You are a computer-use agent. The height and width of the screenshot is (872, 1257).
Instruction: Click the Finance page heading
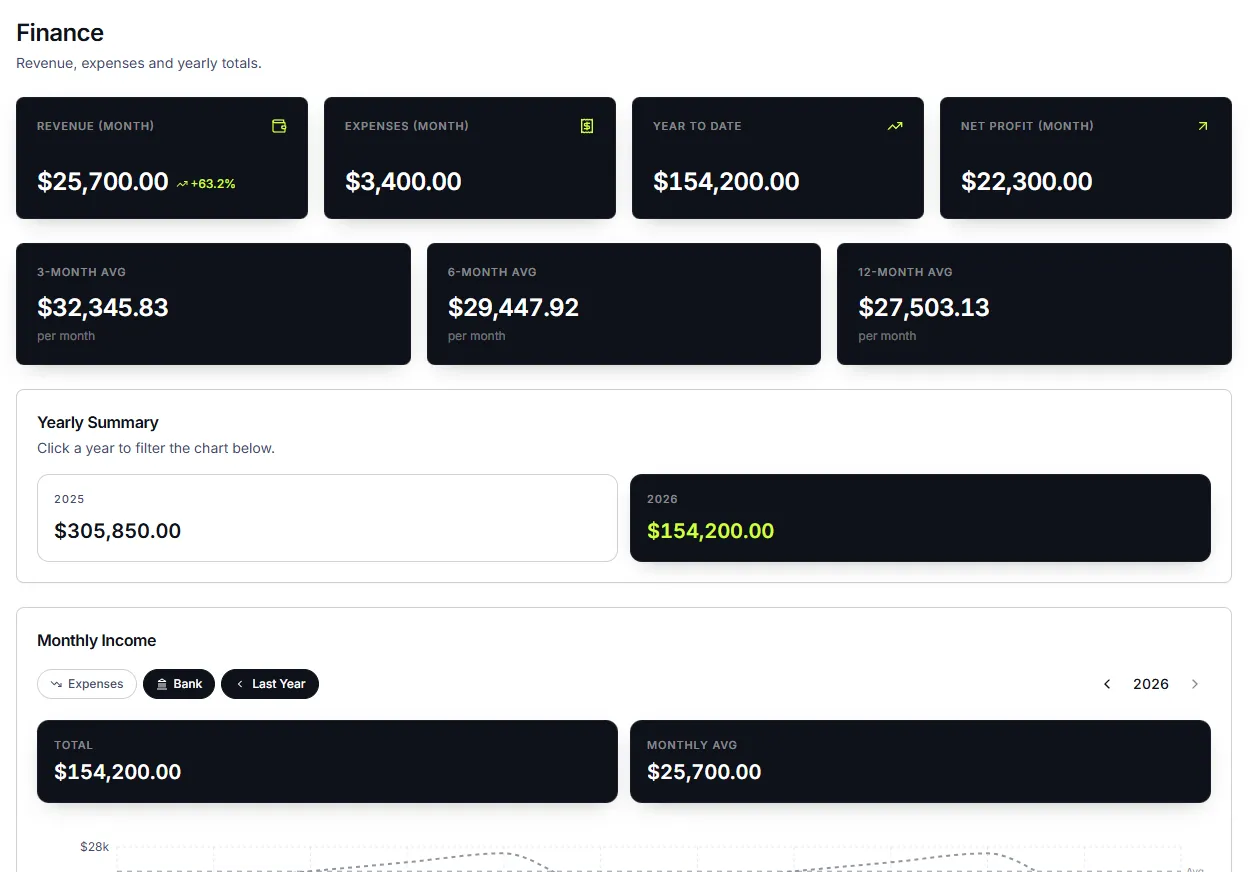60,33
